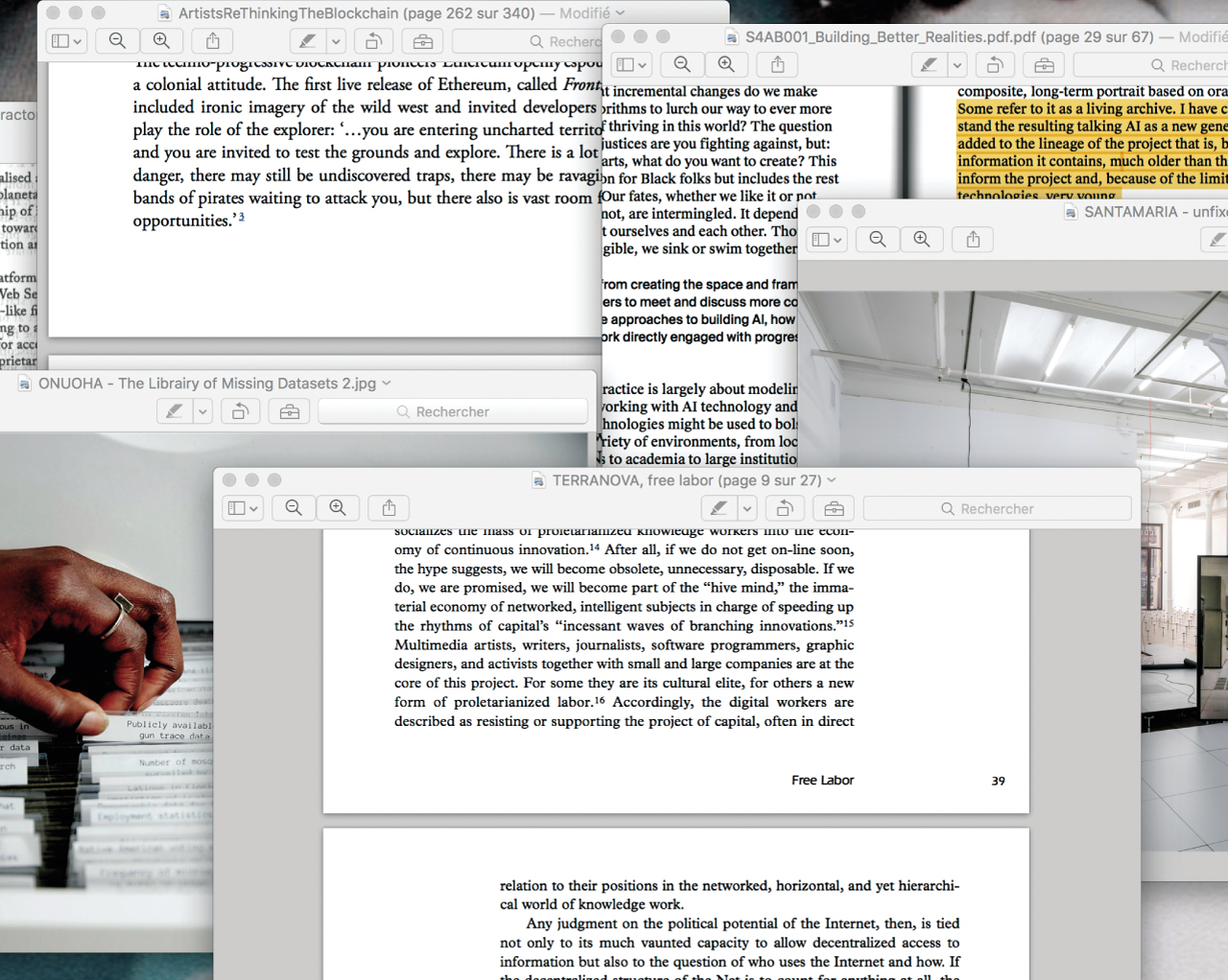The height and width of the screenshot is (980, 1228).
Task: Select highlight pen in TERRANOVA free labor window
Action: click(720, 508)
